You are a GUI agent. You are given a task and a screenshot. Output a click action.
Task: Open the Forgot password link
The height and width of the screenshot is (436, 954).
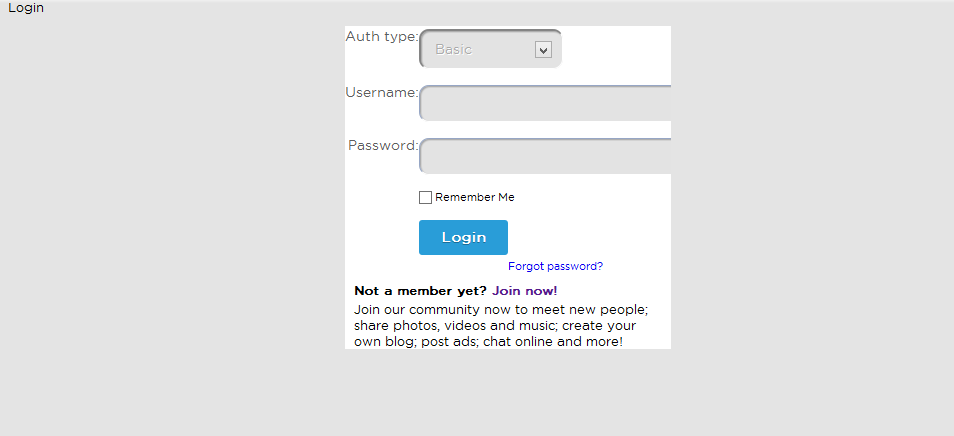(555, 266)
